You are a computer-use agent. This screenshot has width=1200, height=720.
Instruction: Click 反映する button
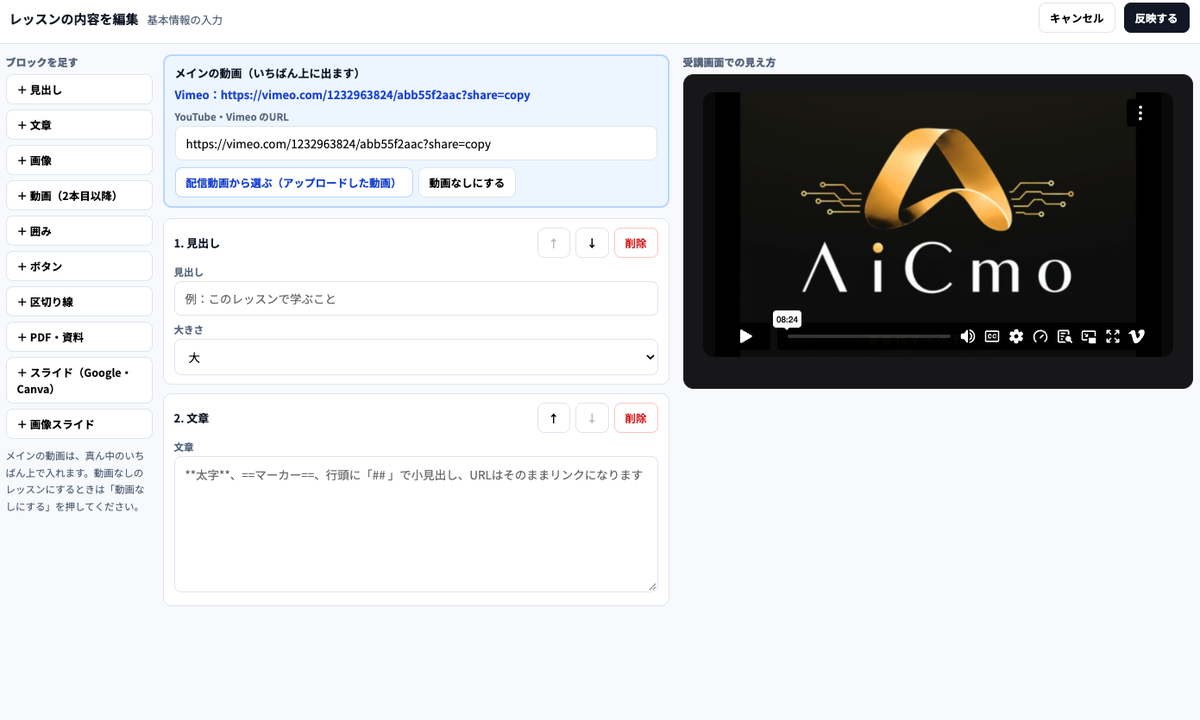tap(1157, 18)
